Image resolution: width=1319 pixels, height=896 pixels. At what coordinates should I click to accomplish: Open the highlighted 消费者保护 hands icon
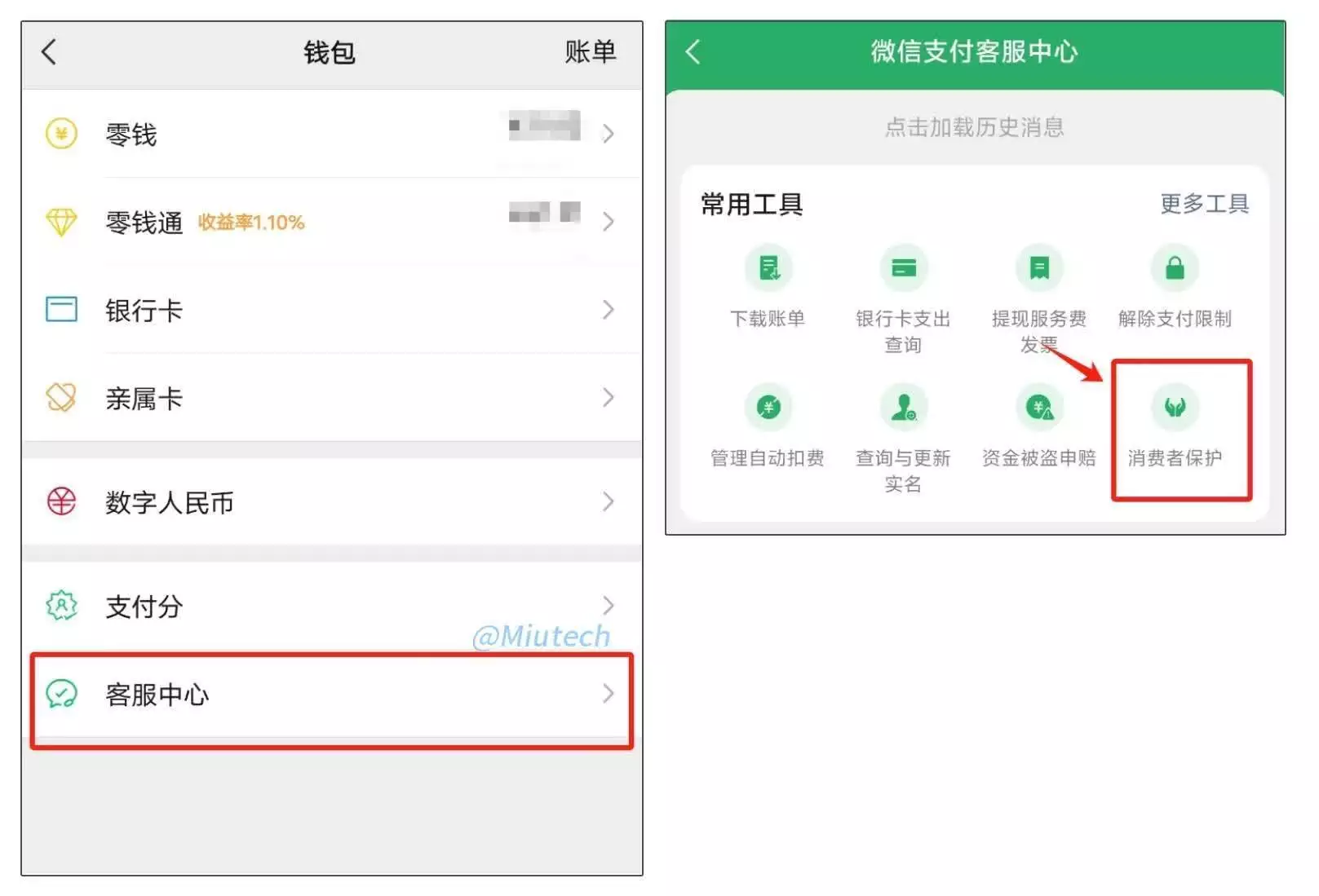(1175, 407)
